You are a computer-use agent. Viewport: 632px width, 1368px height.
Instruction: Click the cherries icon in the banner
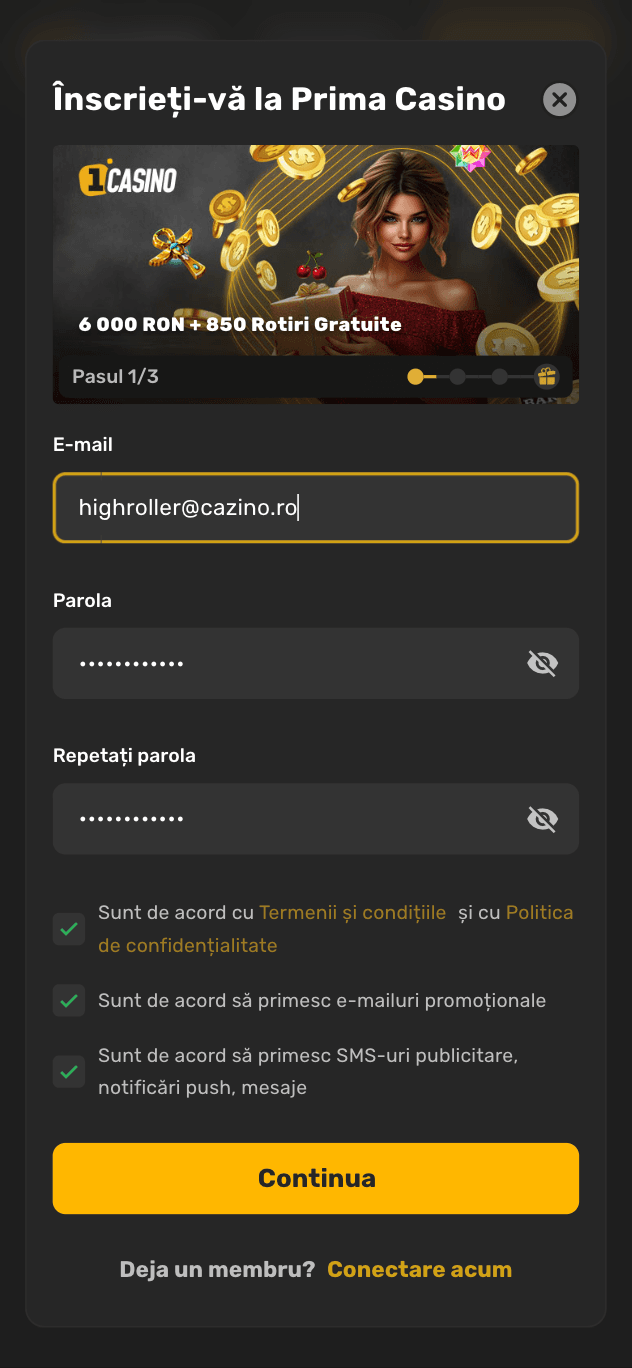(x=311, y=265)
